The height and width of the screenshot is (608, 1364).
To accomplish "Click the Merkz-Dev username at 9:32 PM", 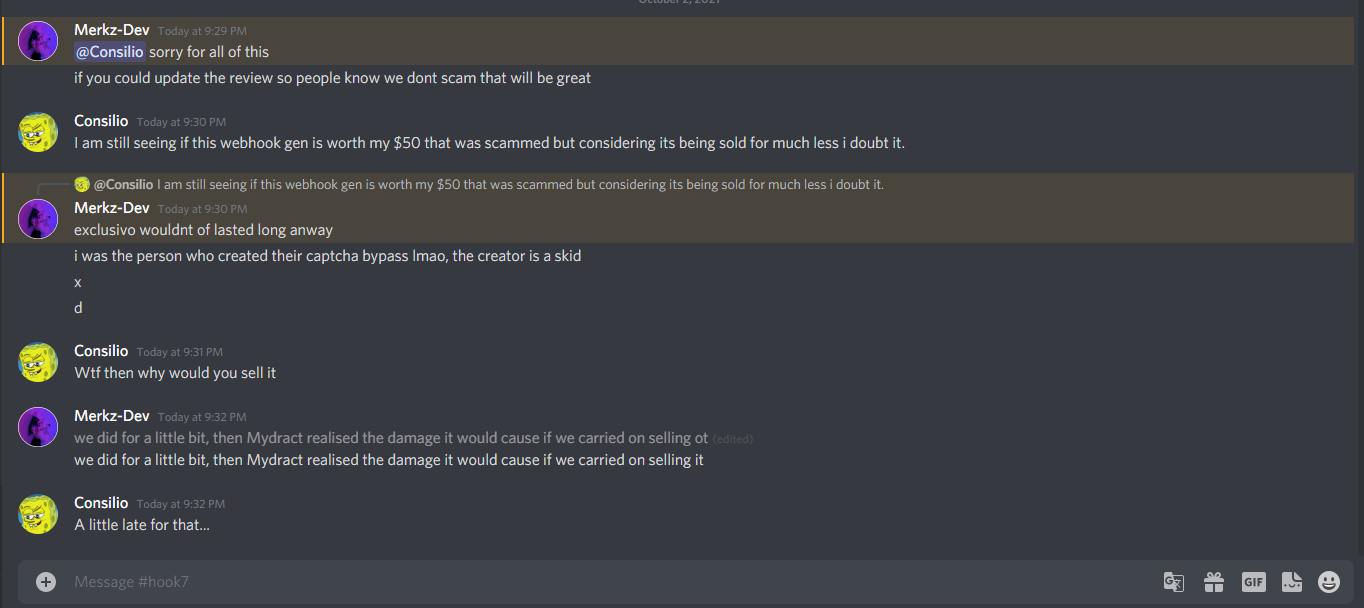I will 112,416.
